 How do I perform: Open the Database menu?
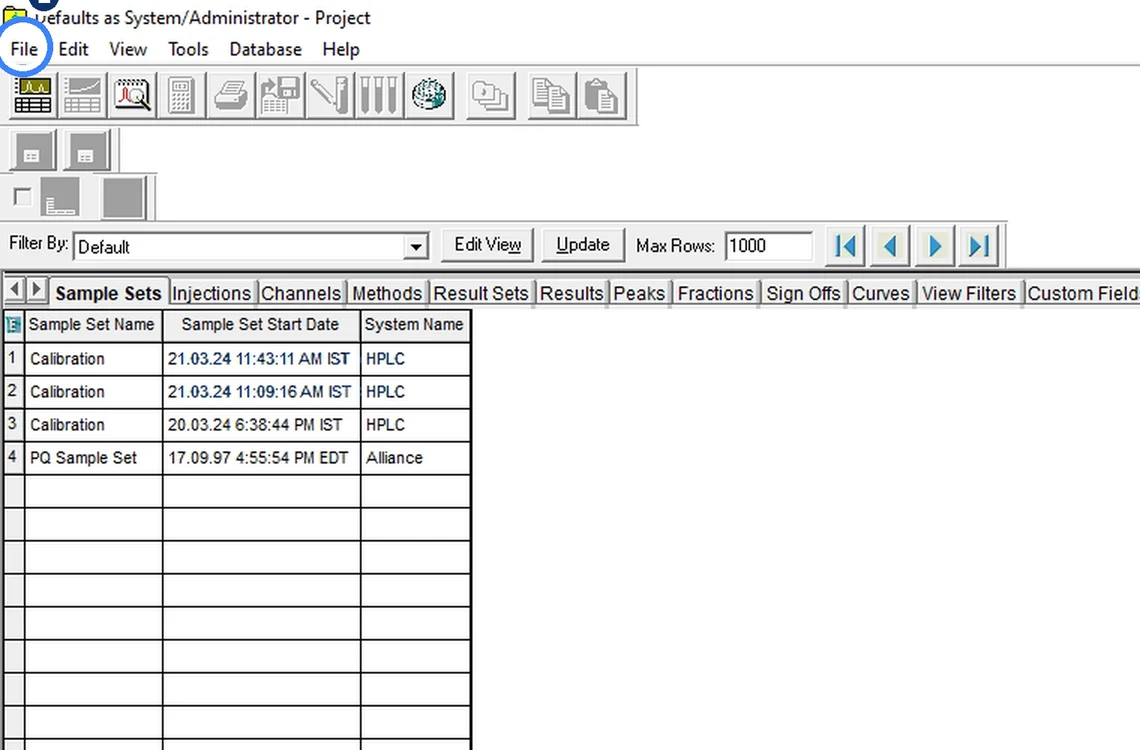tap(265, 49)
